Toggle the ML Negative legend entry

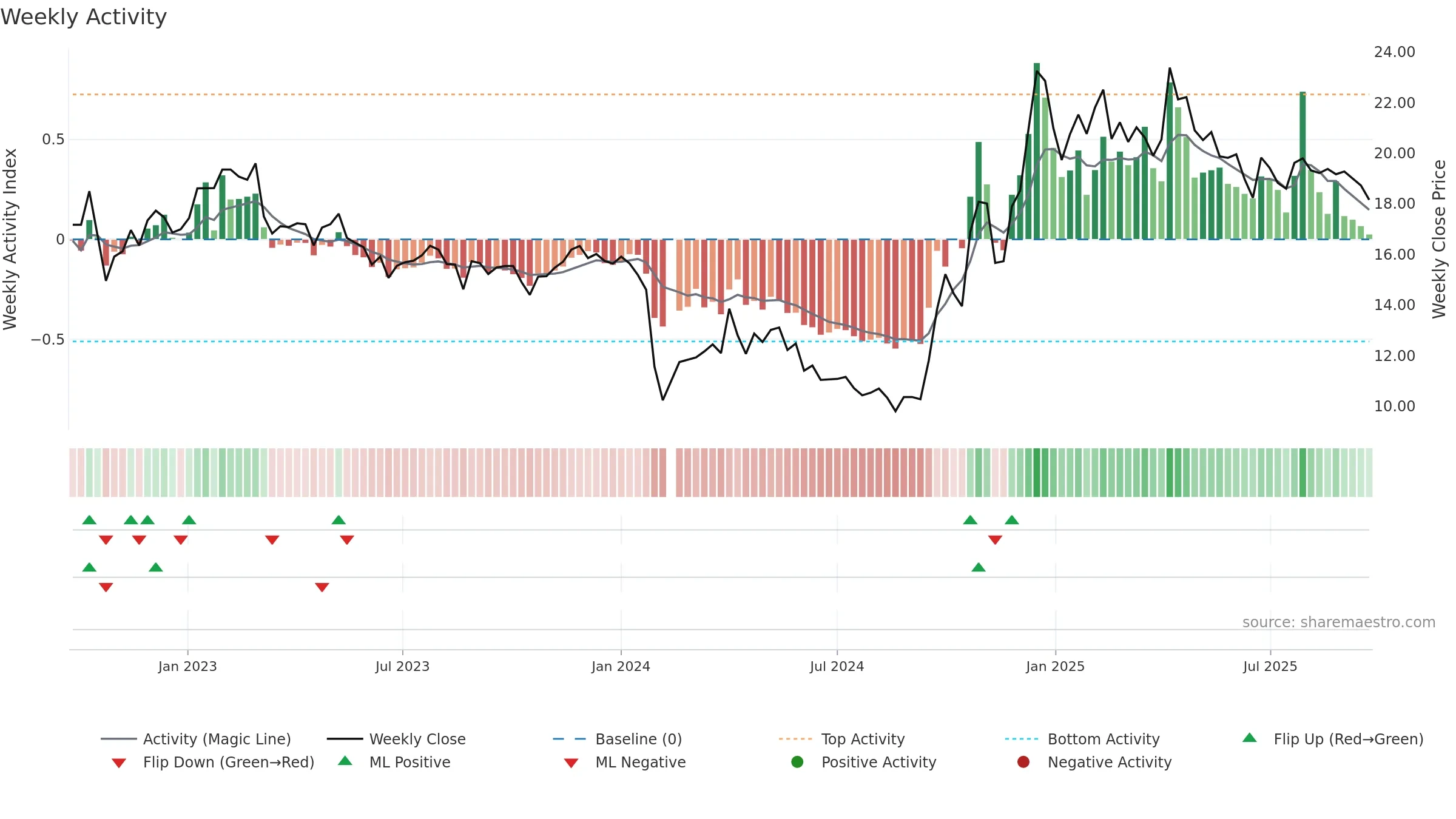pos(625,762)
